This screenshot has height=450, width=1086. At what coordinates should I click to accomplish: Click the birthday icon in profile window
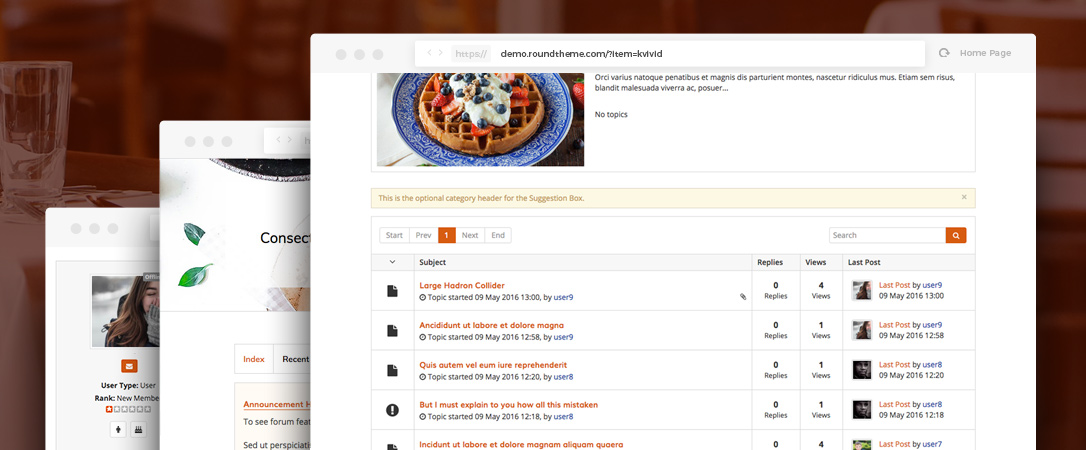click(138, 430)
